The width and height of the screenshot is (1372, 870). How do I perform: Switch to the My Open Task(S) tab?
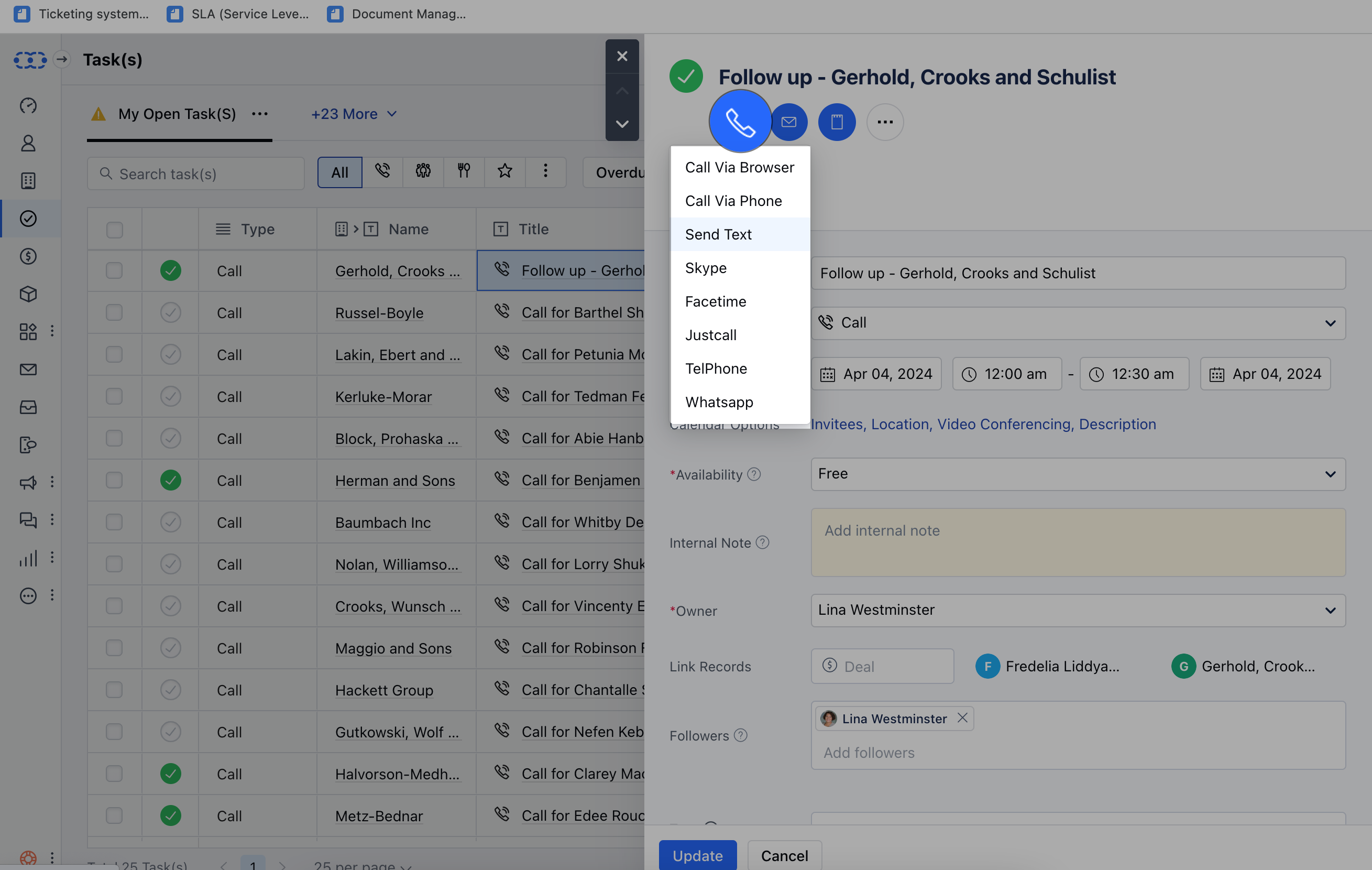(177, 113)
